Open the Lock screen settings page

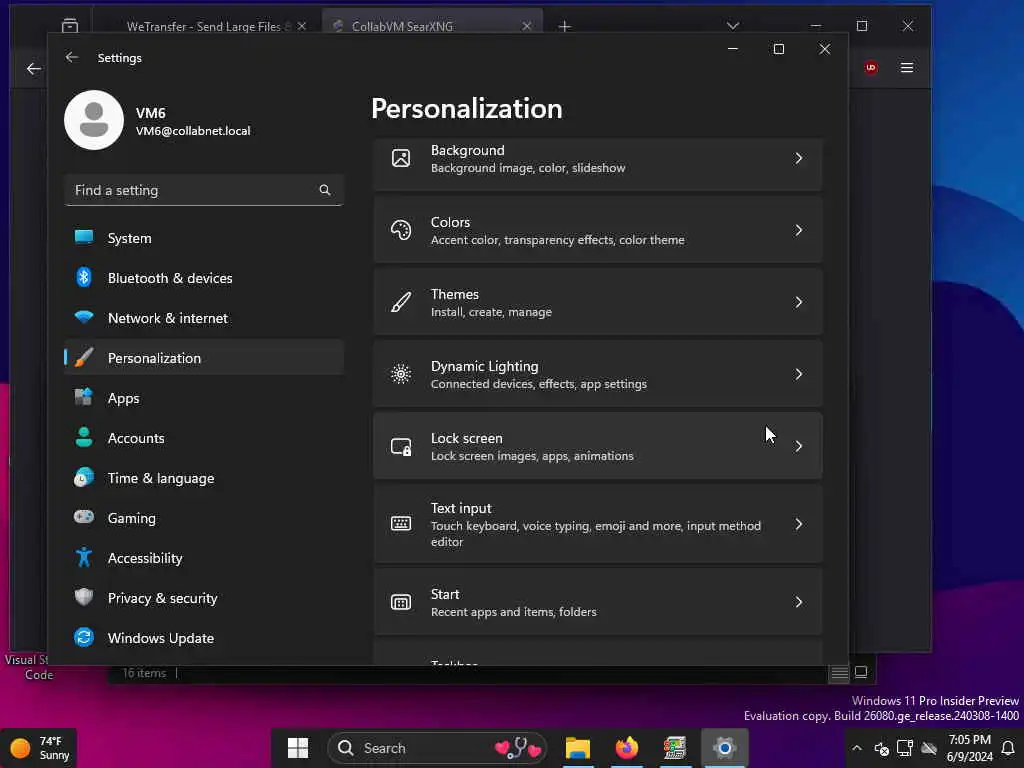(598, 446)
